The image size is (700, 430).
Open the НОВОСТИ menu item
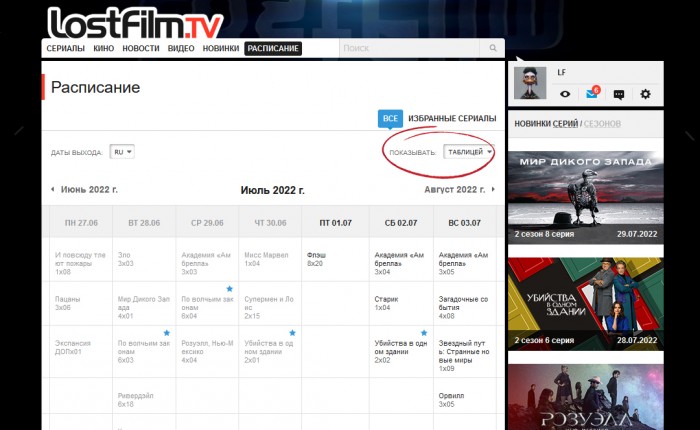tap(140, 48)
